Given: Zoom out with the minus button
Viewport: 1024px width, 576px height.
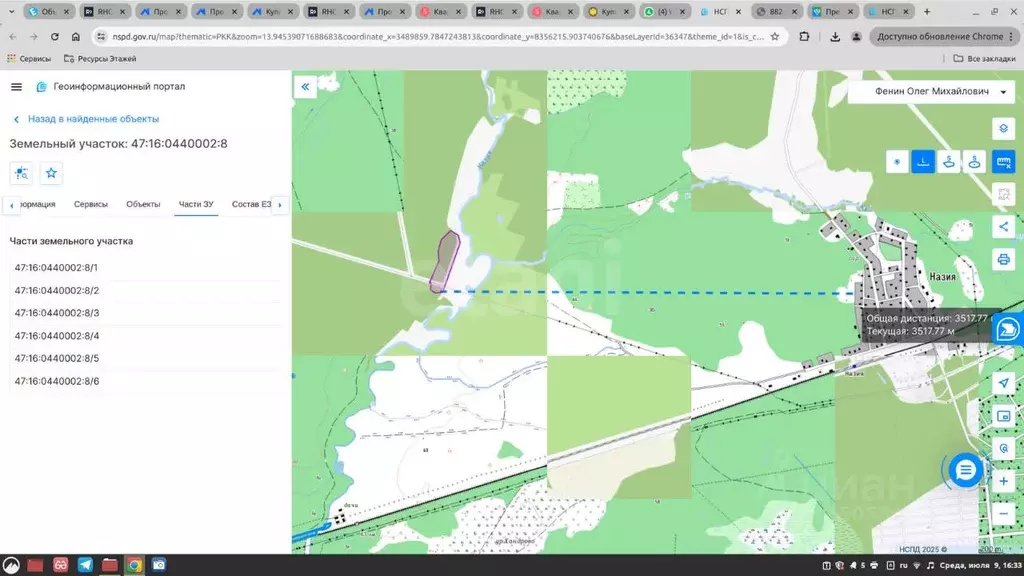Looking at the screenshot, I should point(1003,513).
